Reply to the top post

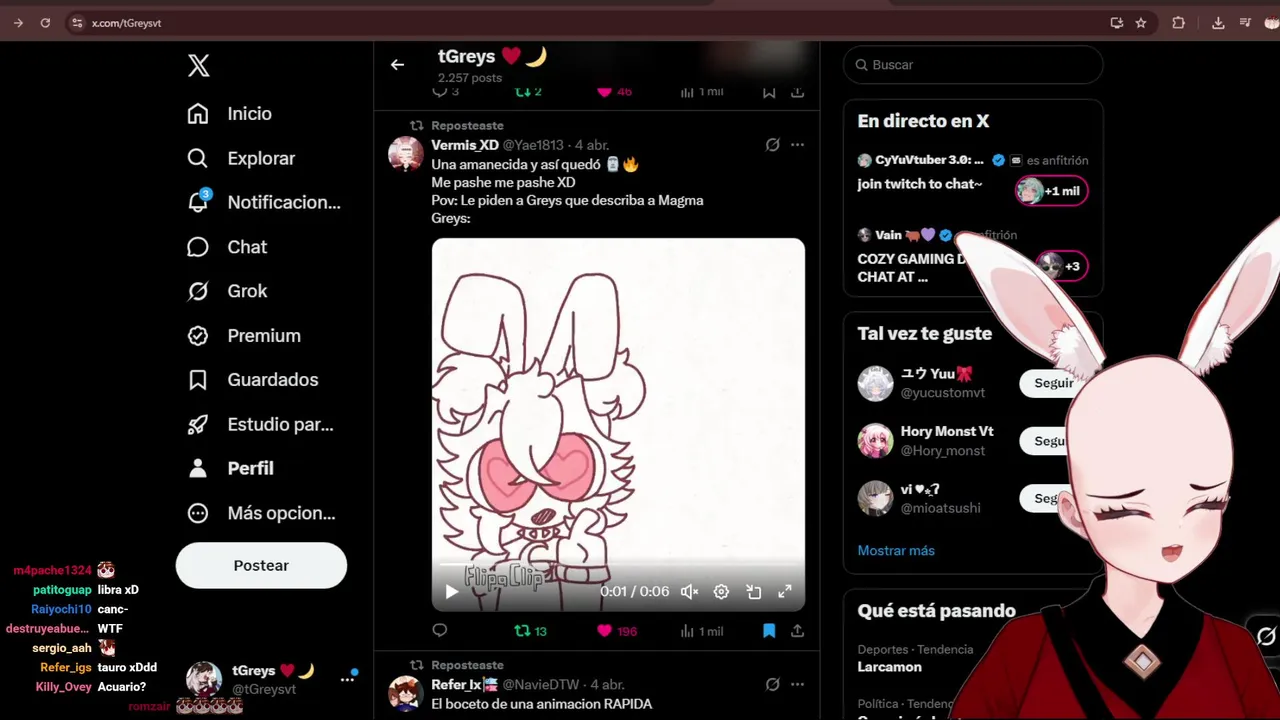point(445,92)
